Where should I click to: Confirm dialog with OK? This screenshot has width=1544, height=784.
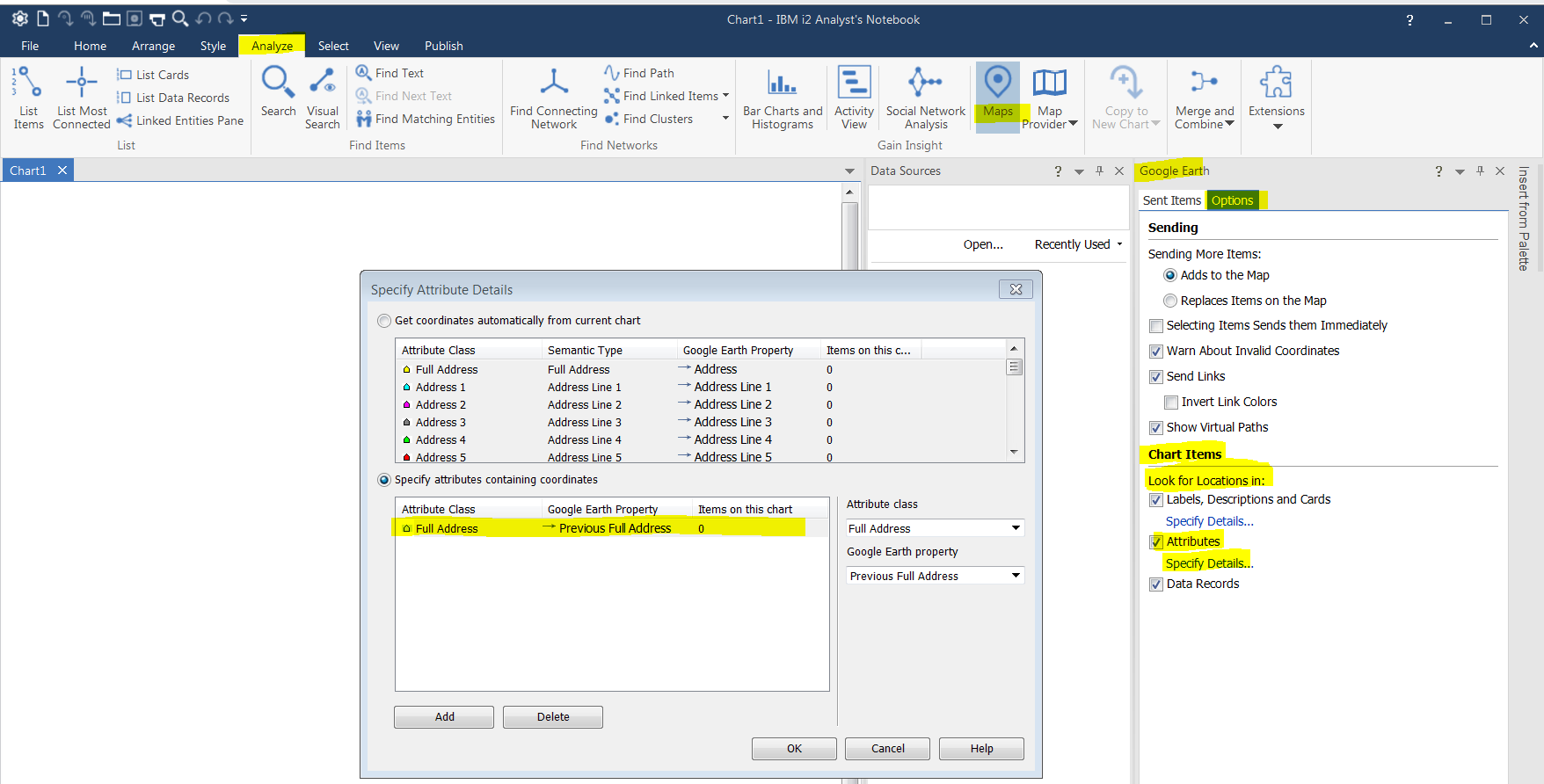click(794, 749)
